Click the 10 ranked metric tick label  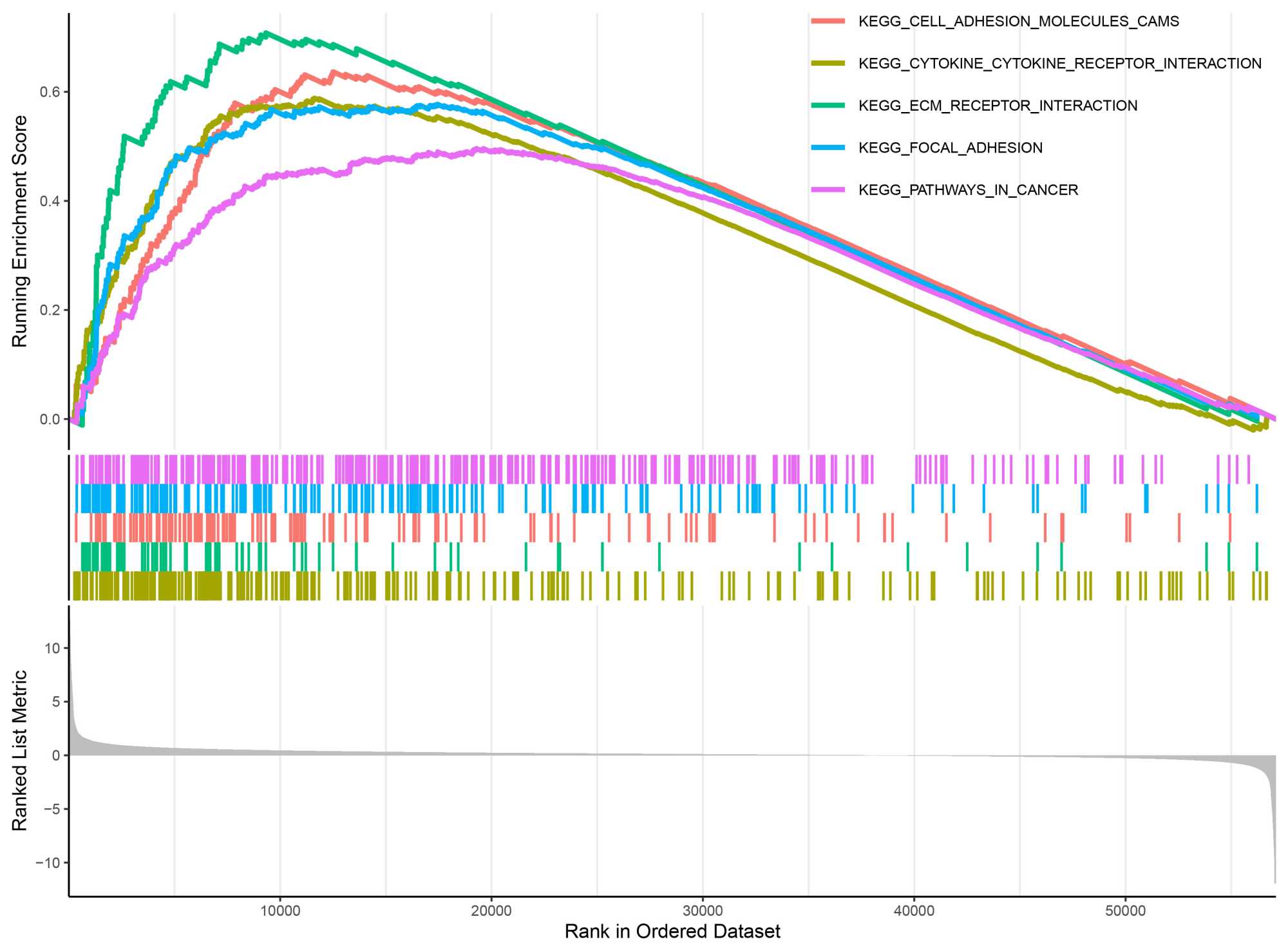click(x=52, y=648)
